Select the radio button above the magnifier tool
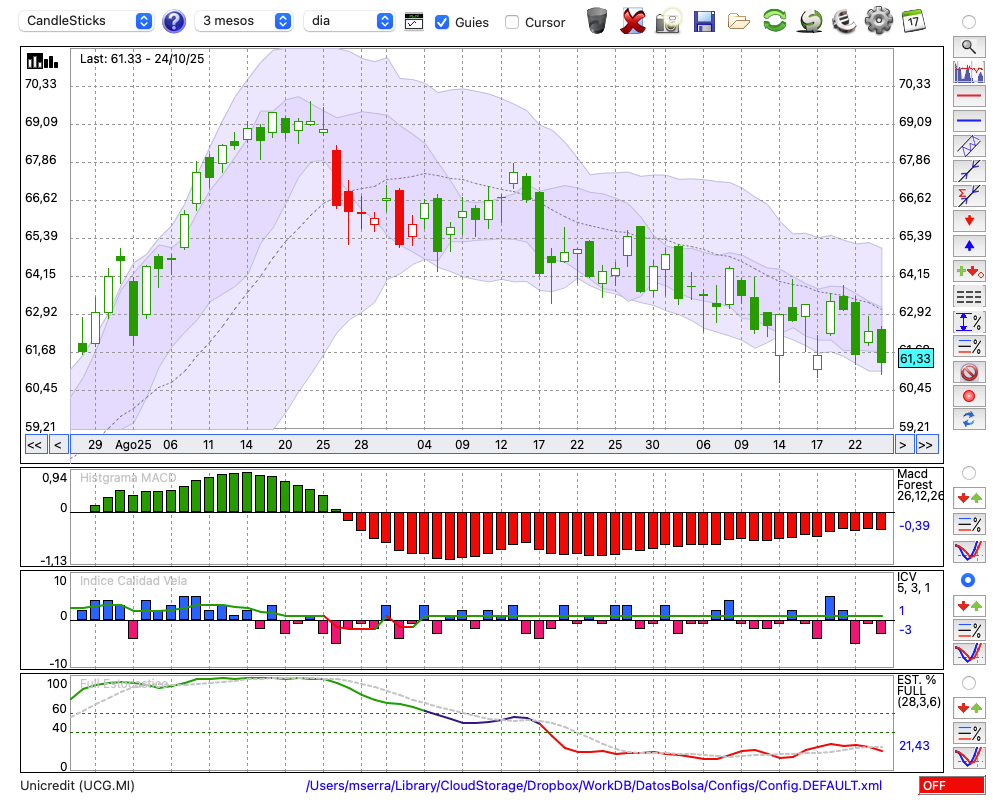Viewport: 1000px width, 800px height. 969,22
